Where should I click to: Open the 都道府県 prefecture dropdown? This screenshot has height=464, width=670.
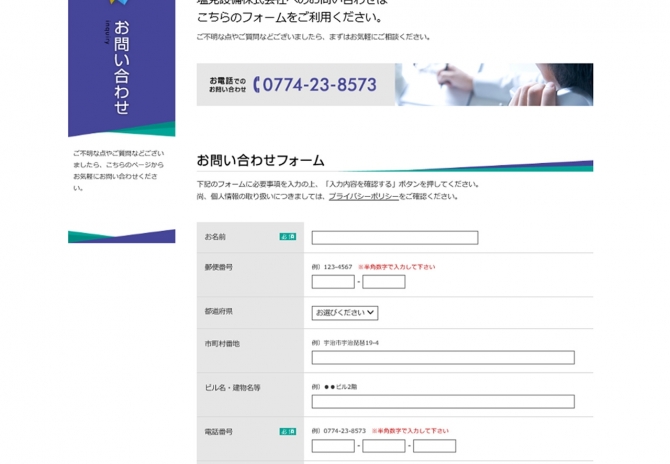[x=345, y=312]
